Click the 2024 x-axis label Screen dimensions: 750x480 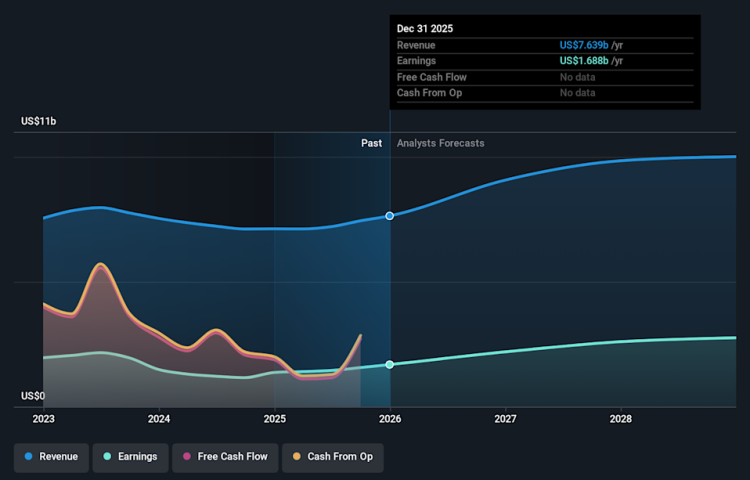(159, 419)
